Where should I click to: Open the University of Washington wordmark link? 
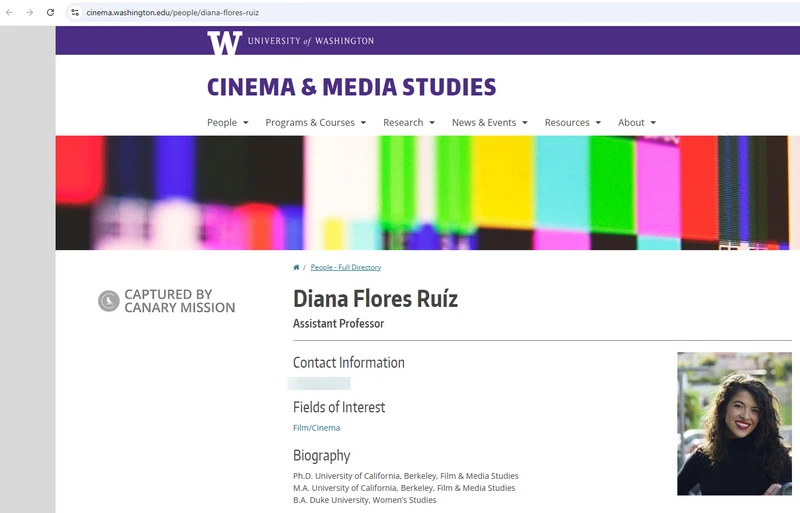[x=311, y=41]
